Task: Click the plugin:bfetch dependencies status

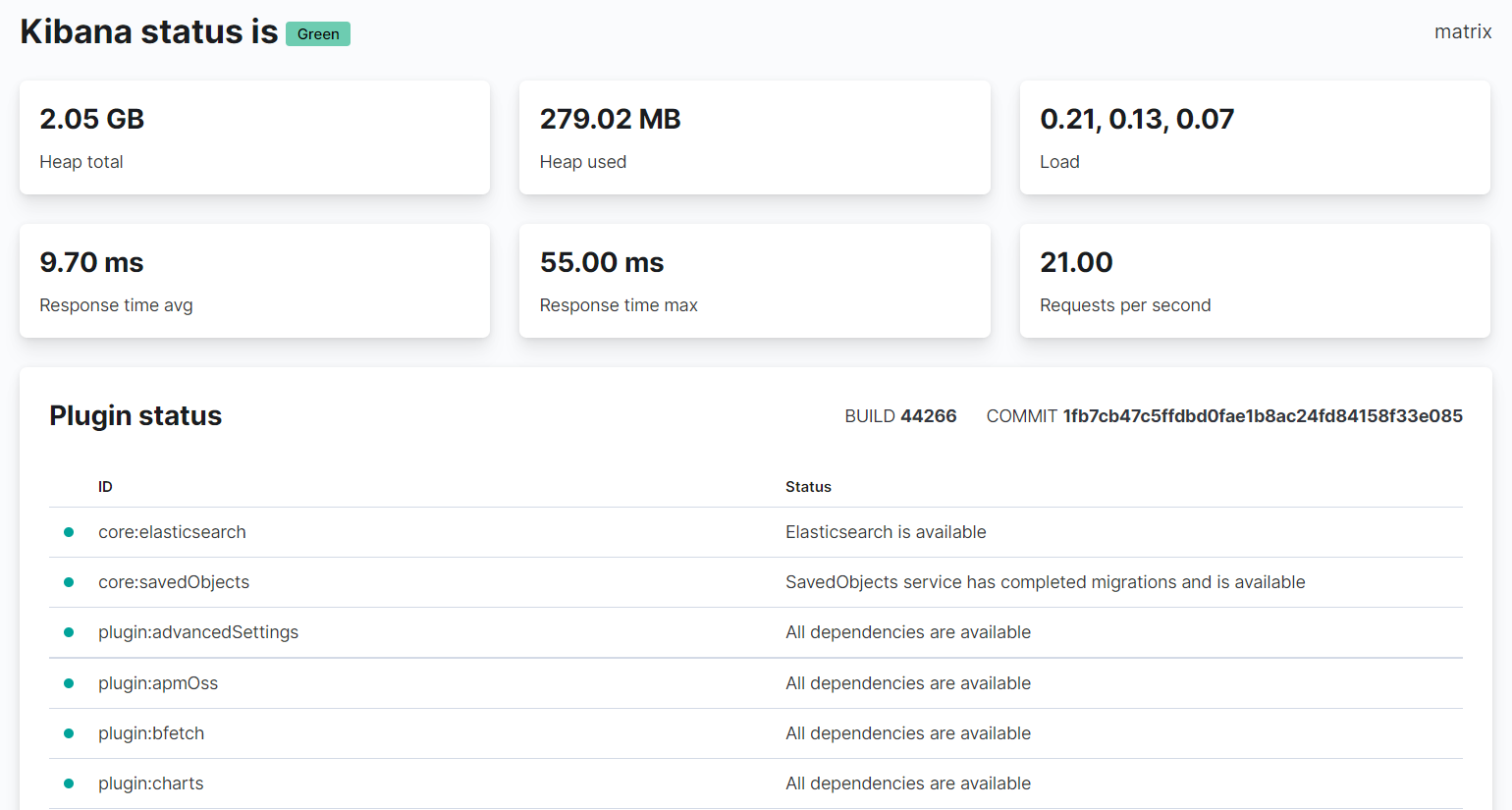Action: click(x=908, y=733)
